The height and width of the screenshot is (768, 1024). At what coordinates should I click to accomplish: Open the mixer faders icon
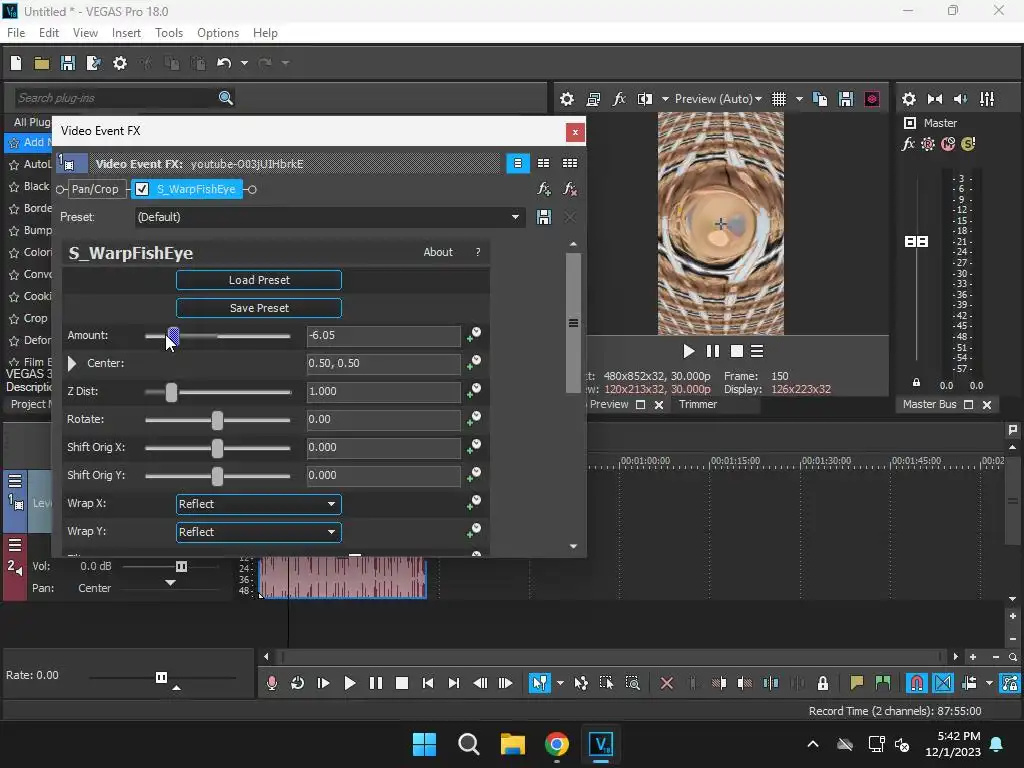pos(987,99)
